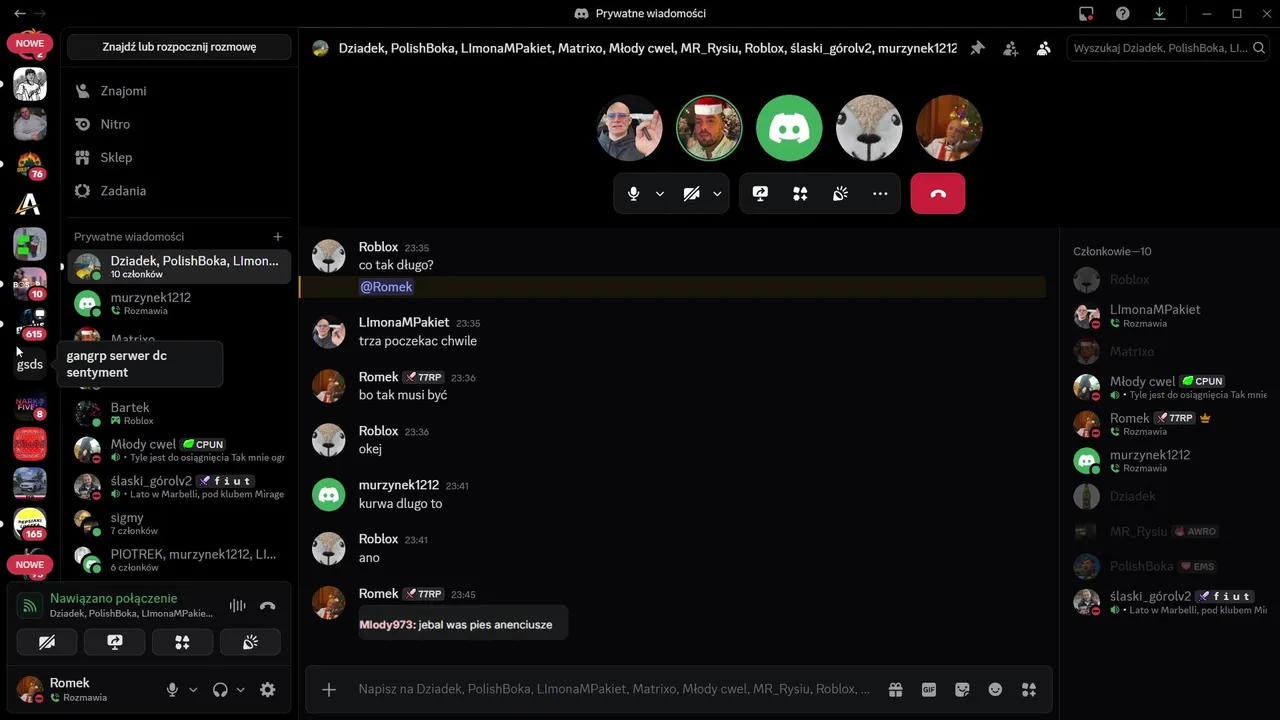Toggle the member list visibility

[x=1044, y=48]
